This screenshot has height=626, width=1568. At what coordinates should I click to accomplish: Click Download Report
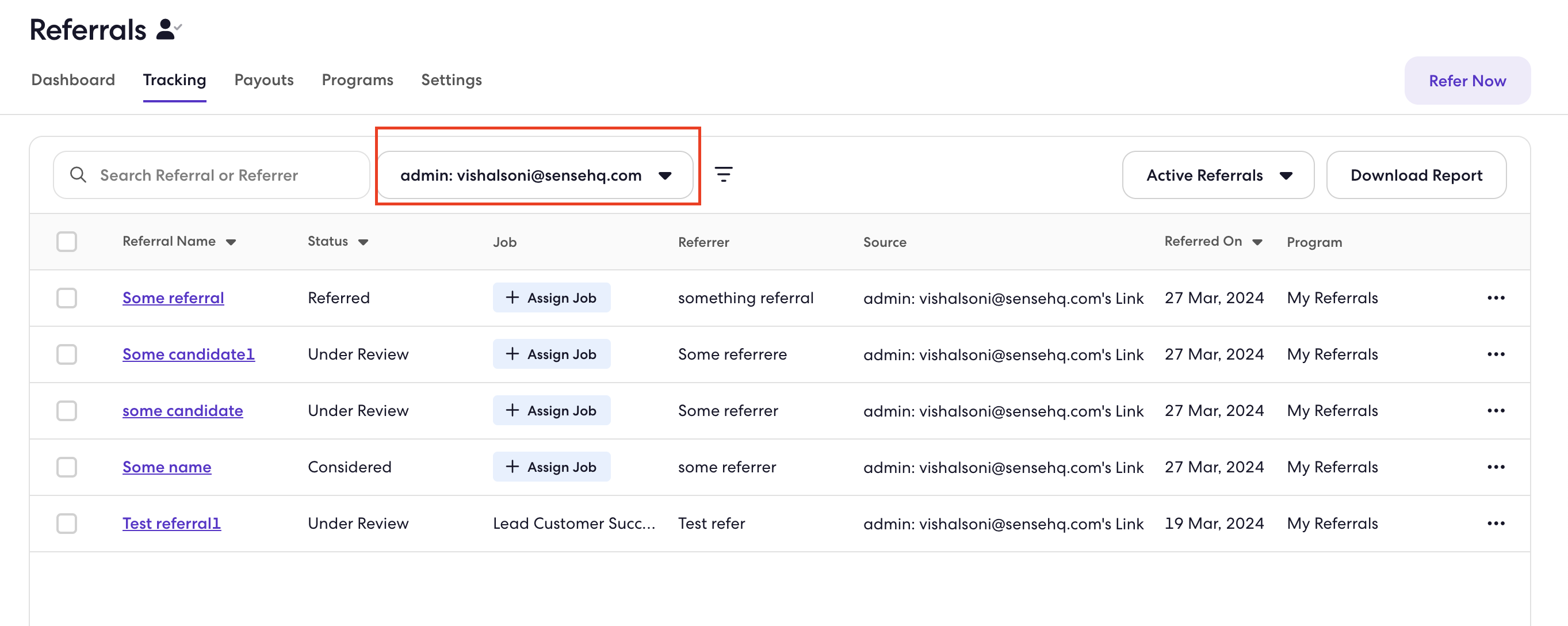pyautogui.click(x=1416, y=175)
